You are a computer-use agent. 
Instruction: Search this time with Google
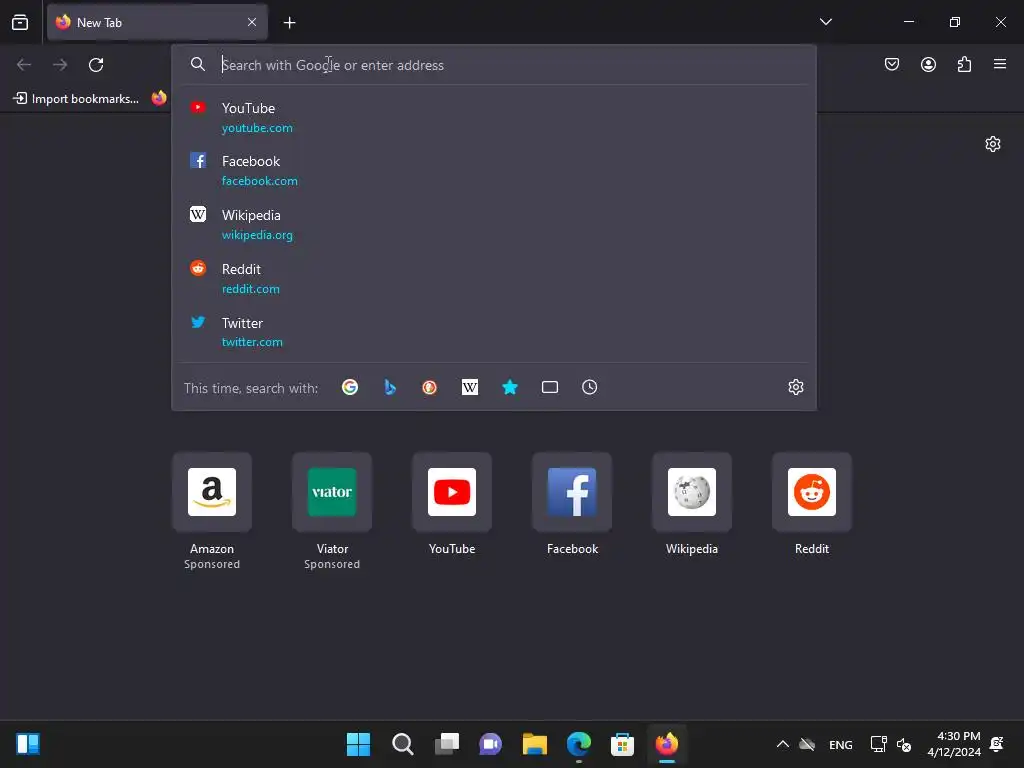[x=350, y=387]
